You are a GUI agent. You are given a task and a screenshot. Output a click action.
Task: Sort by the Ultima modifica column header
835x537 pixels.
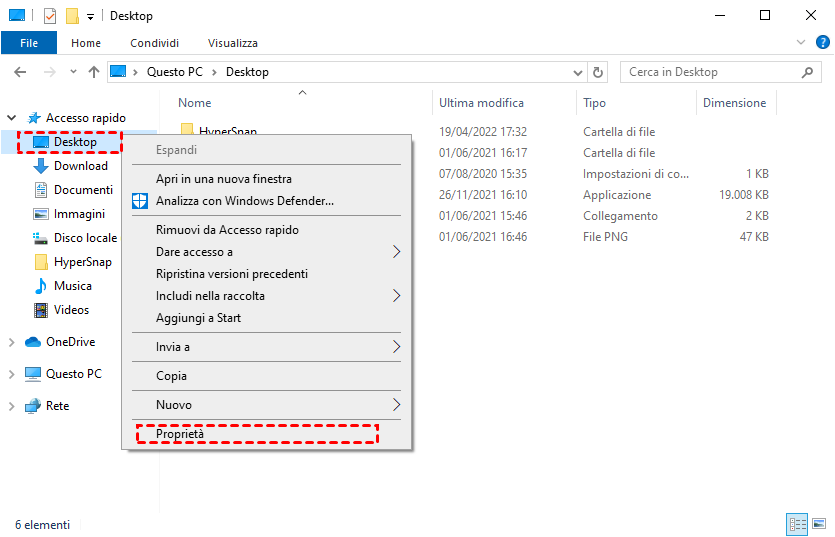(481, 103)
